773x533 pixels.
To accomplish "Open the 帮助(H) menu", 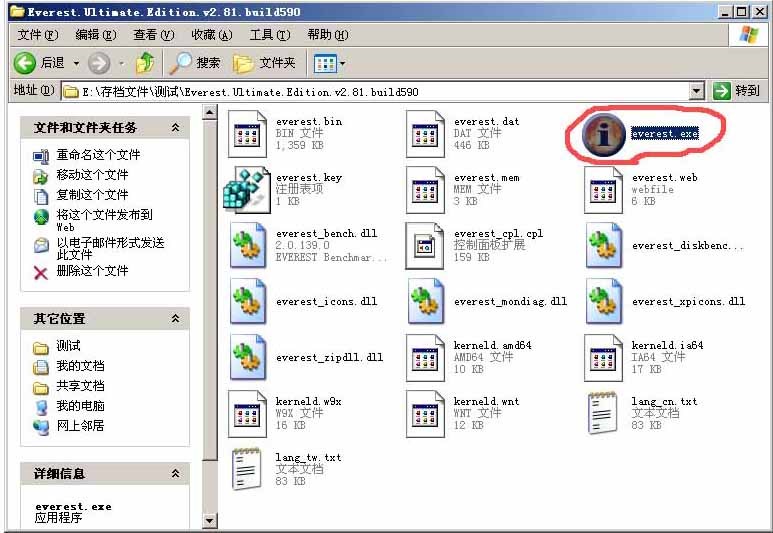I will 328,35.
